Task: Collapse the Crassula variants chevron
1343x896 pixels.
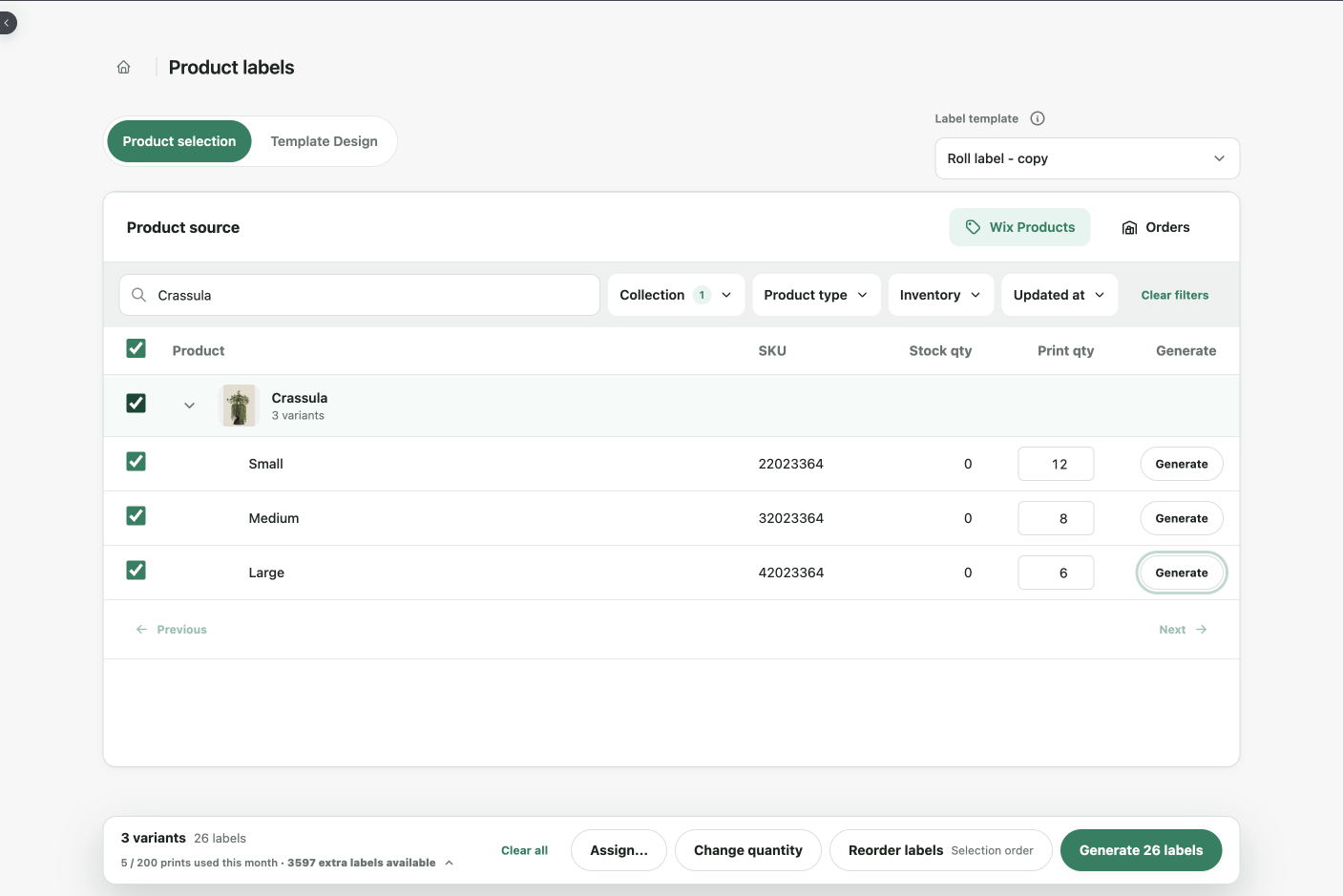Action: pos(189,406)
